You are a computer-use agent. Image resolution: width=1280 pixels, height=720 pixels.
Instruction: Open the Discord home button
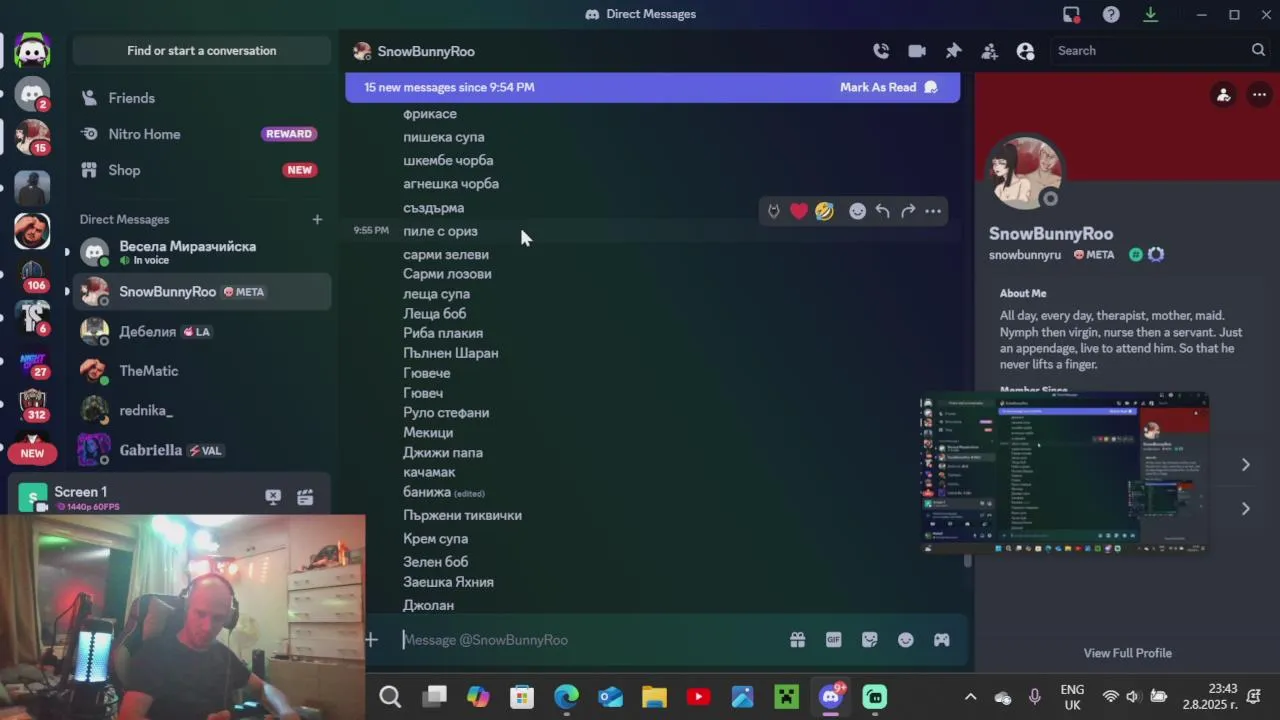coord(33,51)
